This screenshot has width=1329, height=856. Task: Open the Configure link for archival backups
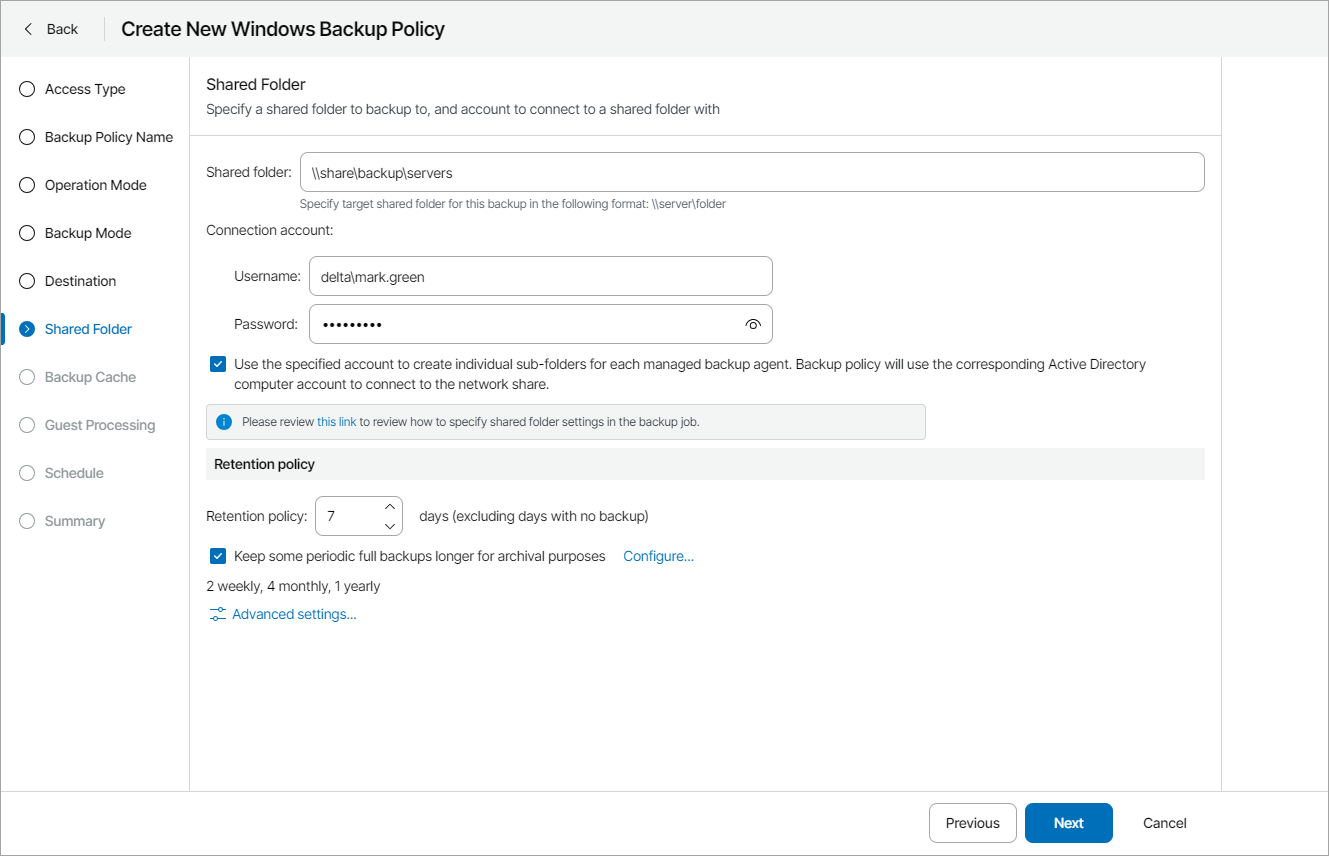coord(658,556)
